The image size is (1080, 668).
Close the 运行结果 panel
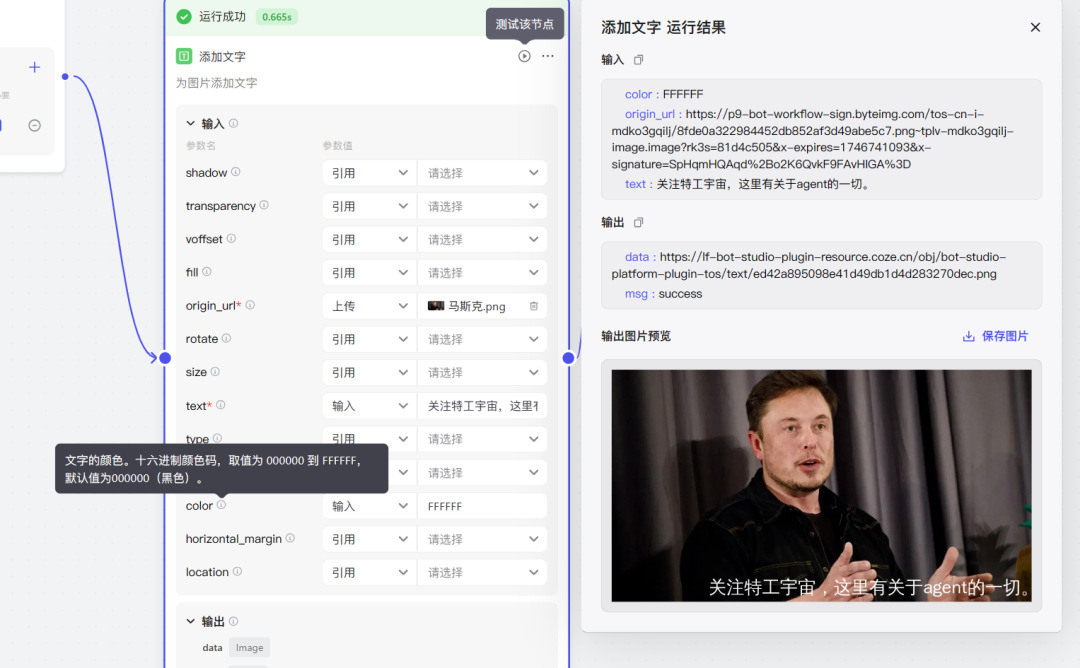pyautogui.click(x=1035, y=28)
